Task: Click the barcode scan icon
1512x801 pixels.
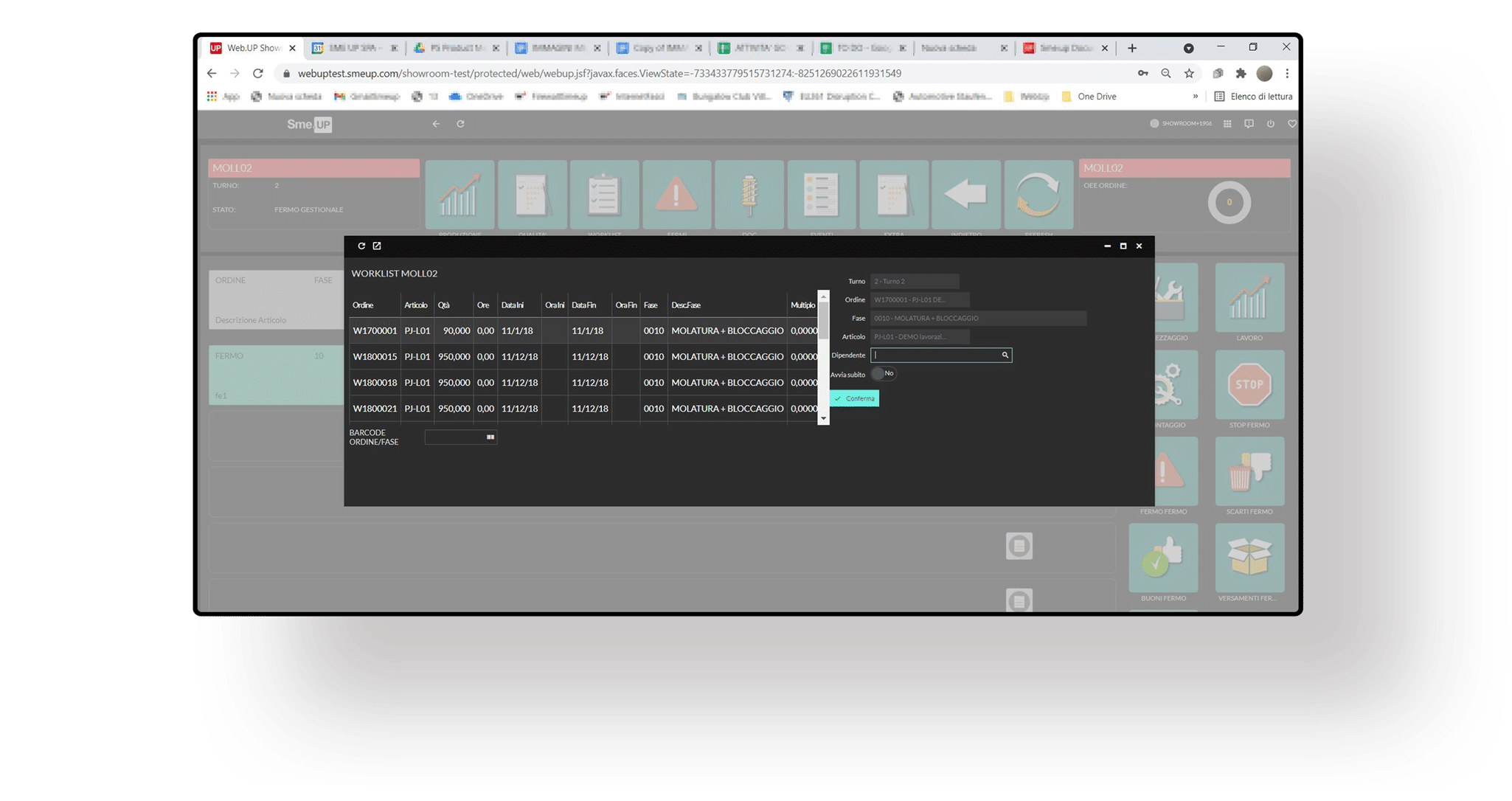Action: 490,437
